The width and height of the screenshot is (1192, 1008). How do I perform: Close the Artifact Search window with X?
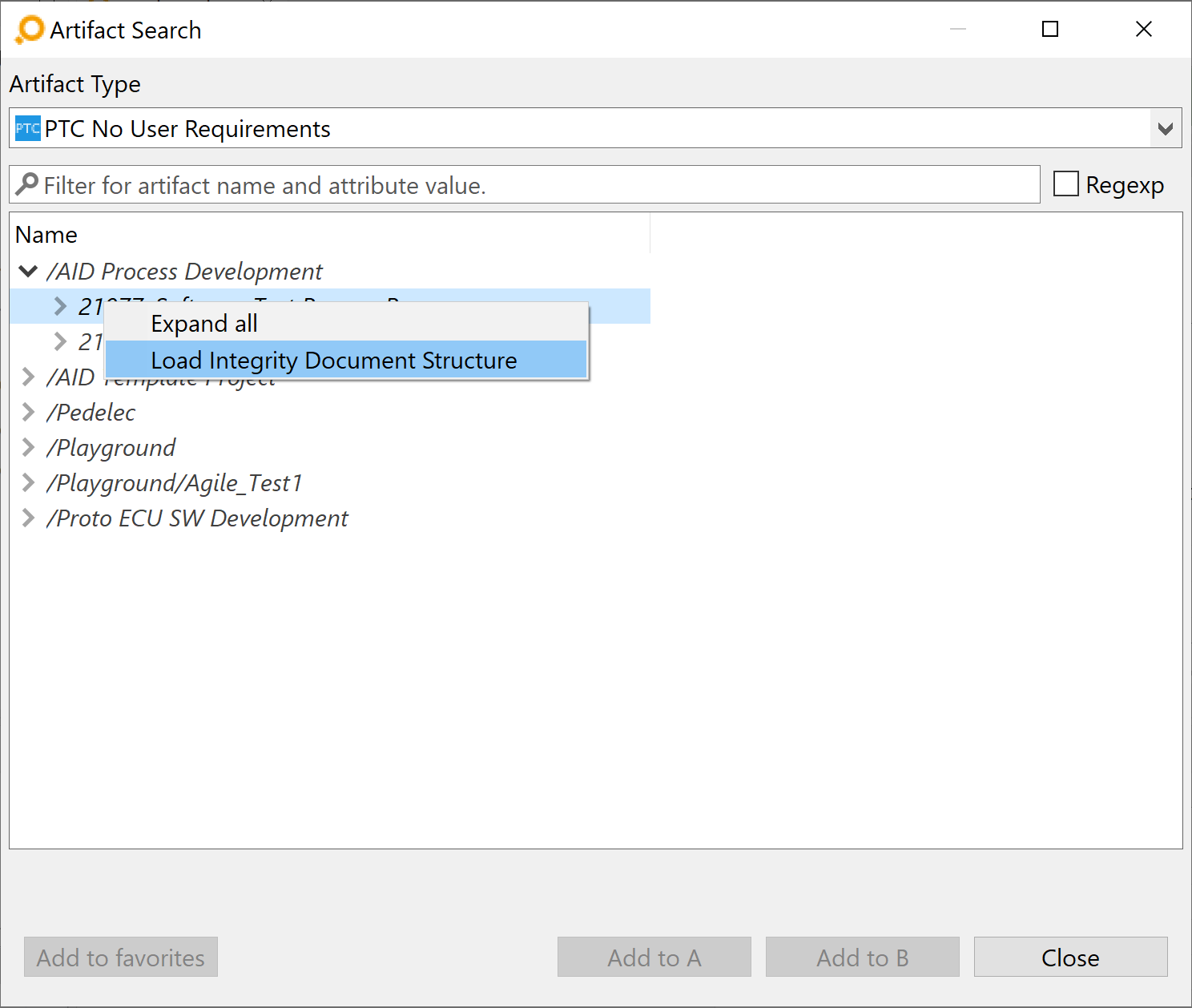click(1144, 30)
